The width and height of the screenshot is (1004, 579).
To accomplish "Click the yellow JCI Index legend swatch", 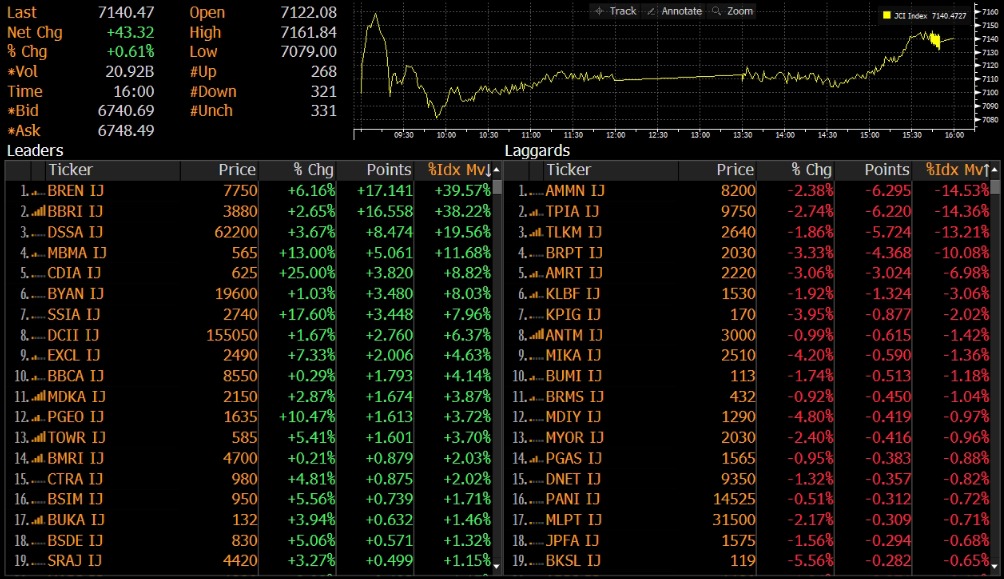I will click(887, 15).
